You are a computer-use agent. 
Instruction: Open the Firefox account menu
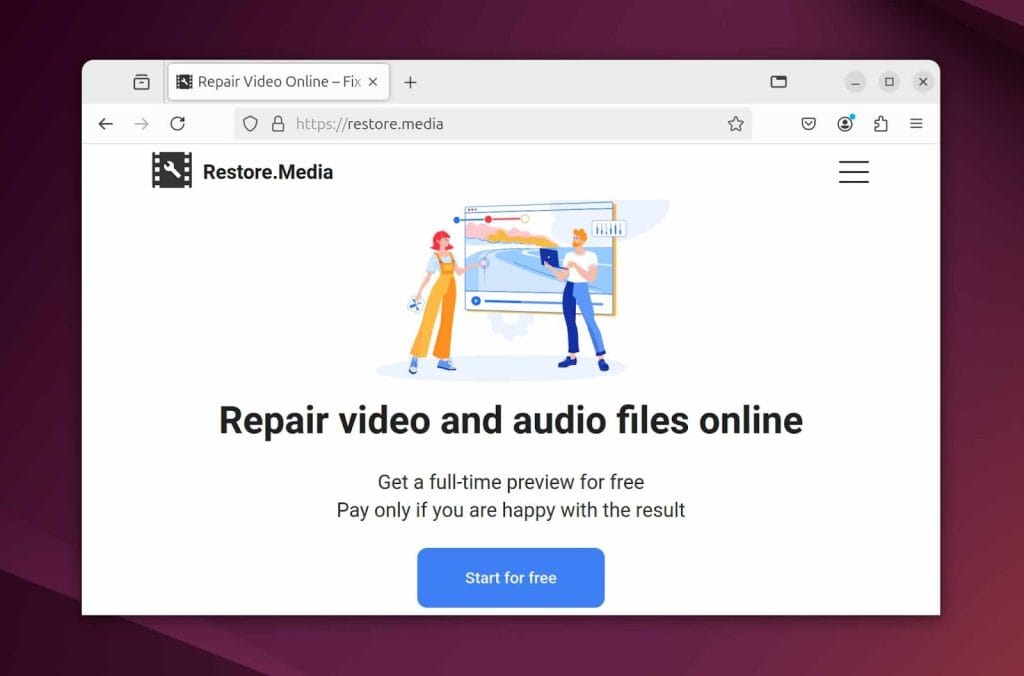(x=845, y=124)
